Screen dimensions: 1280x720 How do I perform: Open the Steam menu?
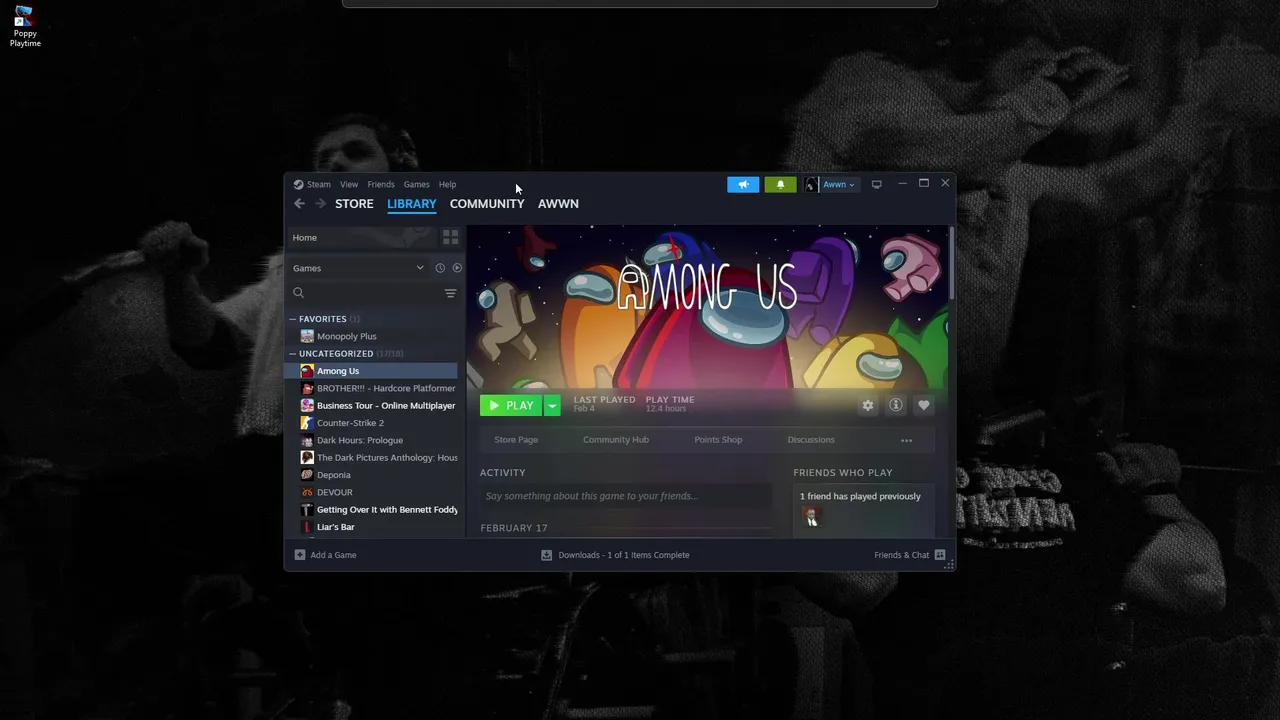tap(318, 184)
